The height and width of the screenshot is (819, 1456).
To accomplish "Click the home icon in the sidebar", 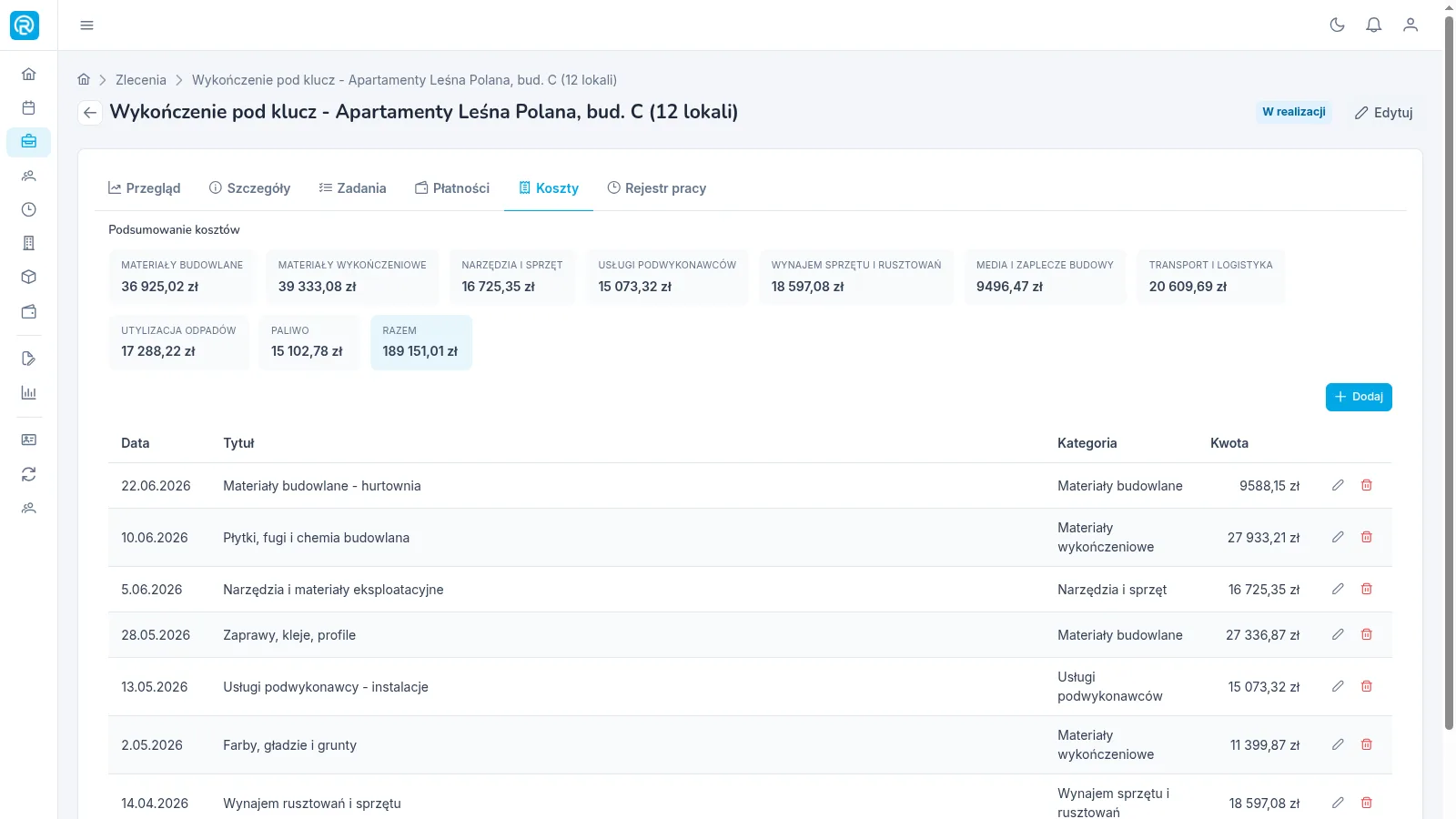I will pyautogui.click(x=28, y=74).
